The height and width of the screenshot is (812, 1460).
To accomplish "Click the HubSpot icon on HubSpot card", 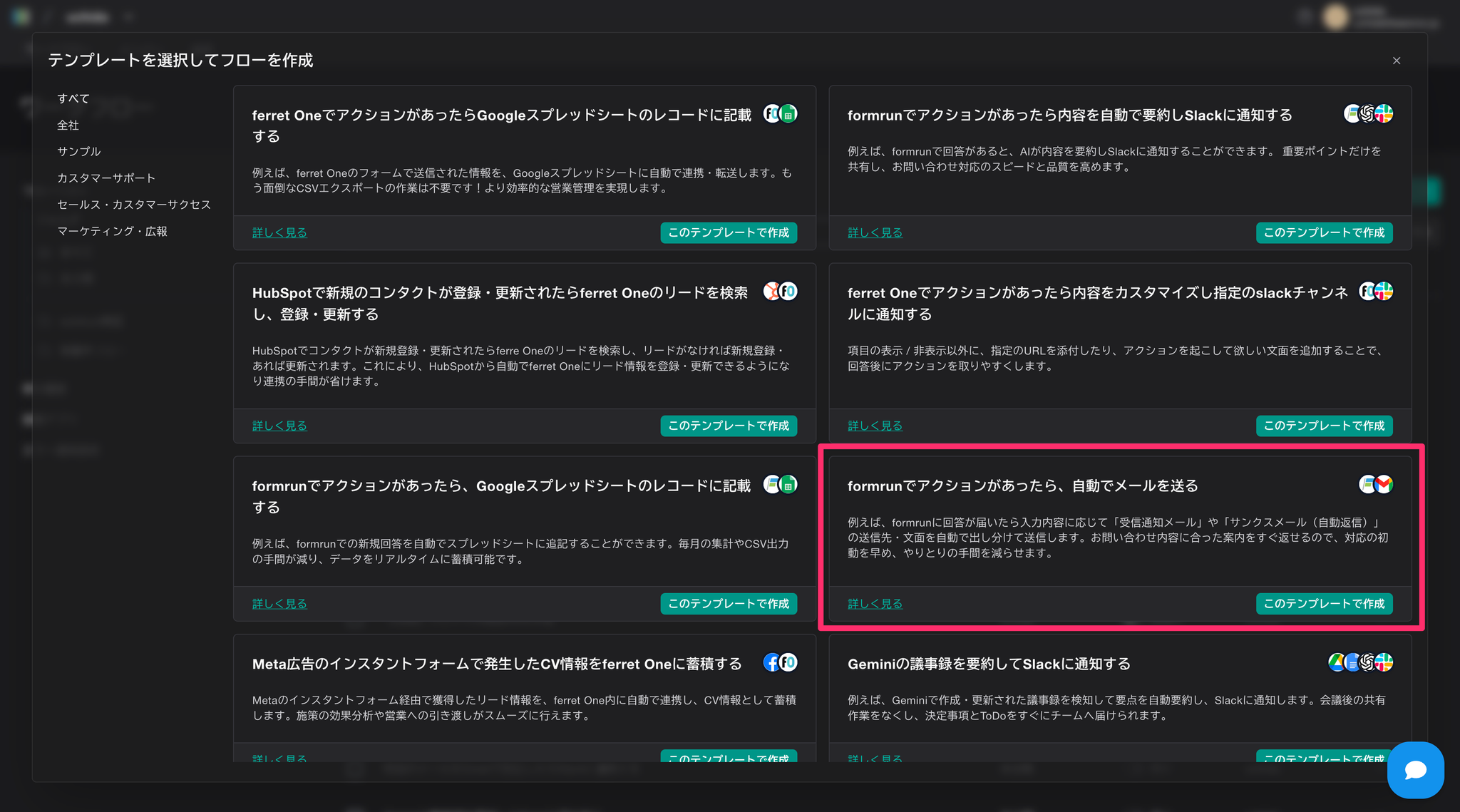I will (x=771, y=292).
